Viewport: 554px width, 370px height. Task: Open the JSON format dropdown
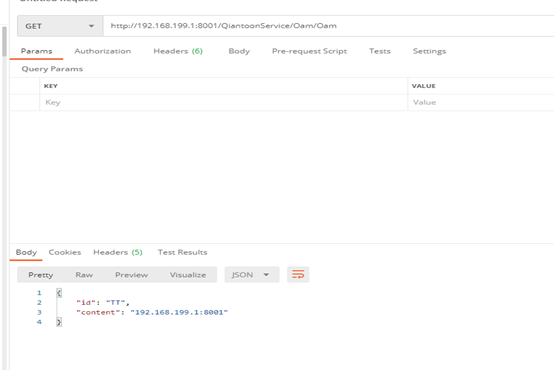coord(252,275)
